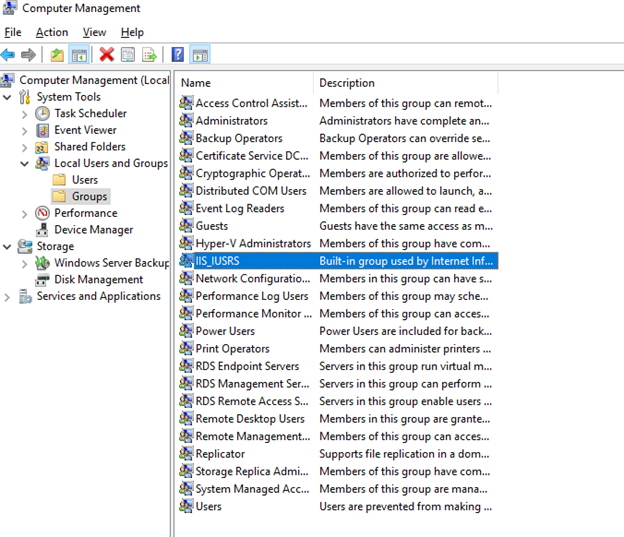Viewport: 624px width, 537px height.
Task: Click the Users folder icon in the tree
Action: pos(59,180)
